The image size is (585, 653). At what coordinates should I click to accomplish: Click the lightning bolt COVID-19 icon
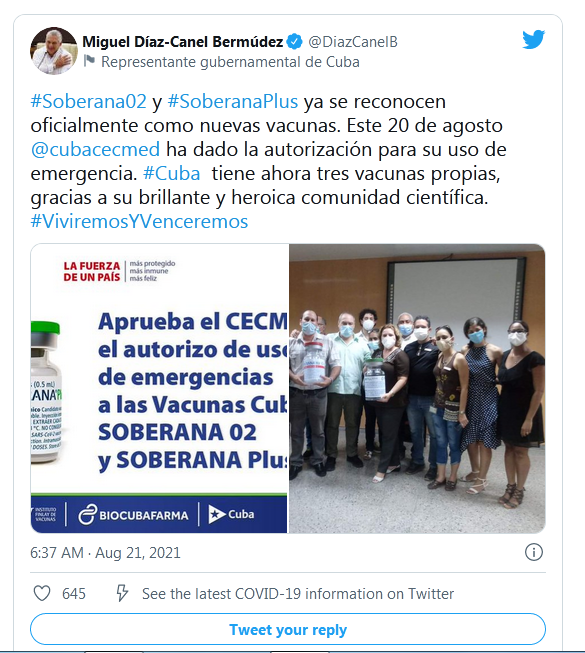tap(122, 593)
